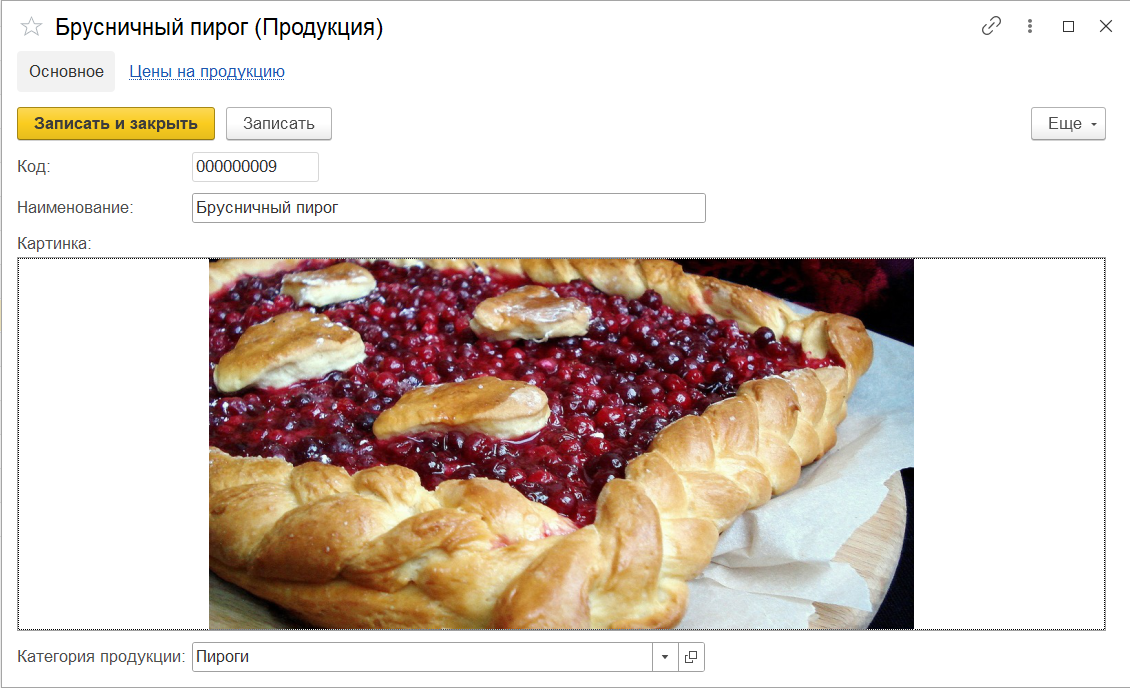Click the Записать button
Screen dimensions: 1130x688
pyautogui.click(x=279, y=124)
